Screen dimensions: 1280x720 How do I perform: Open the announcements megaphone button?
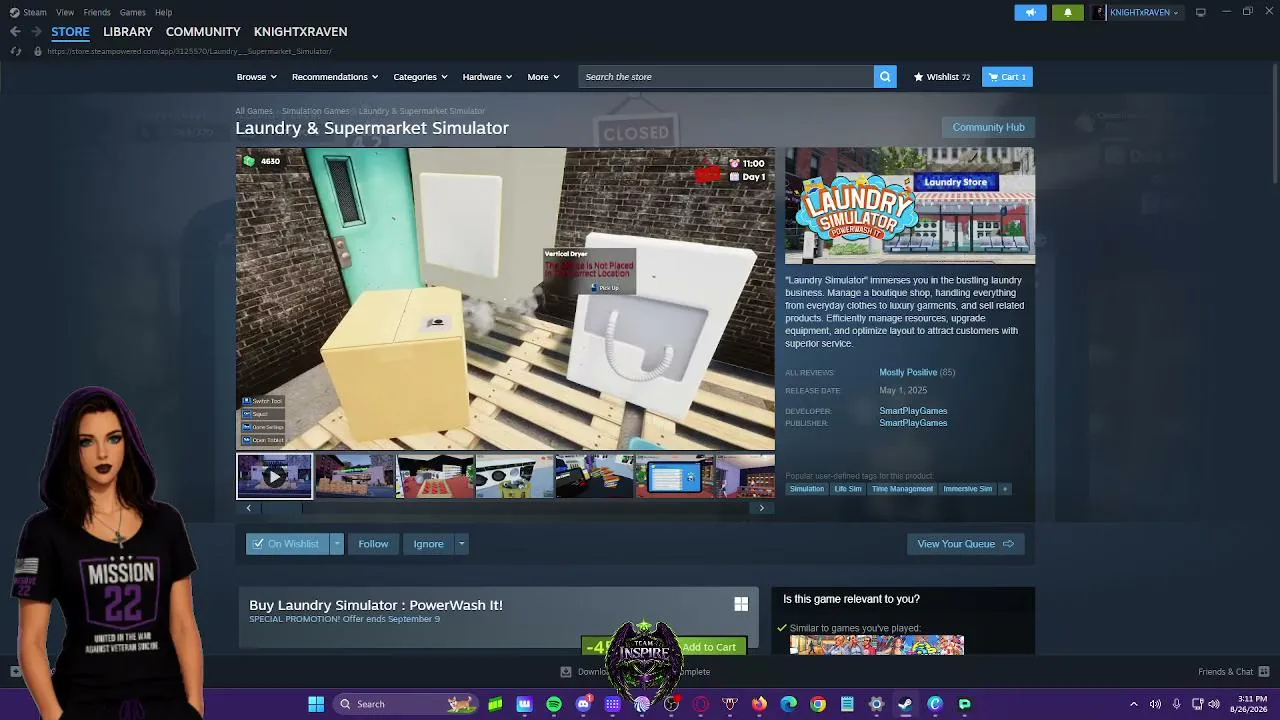(x=1030, y=12)
